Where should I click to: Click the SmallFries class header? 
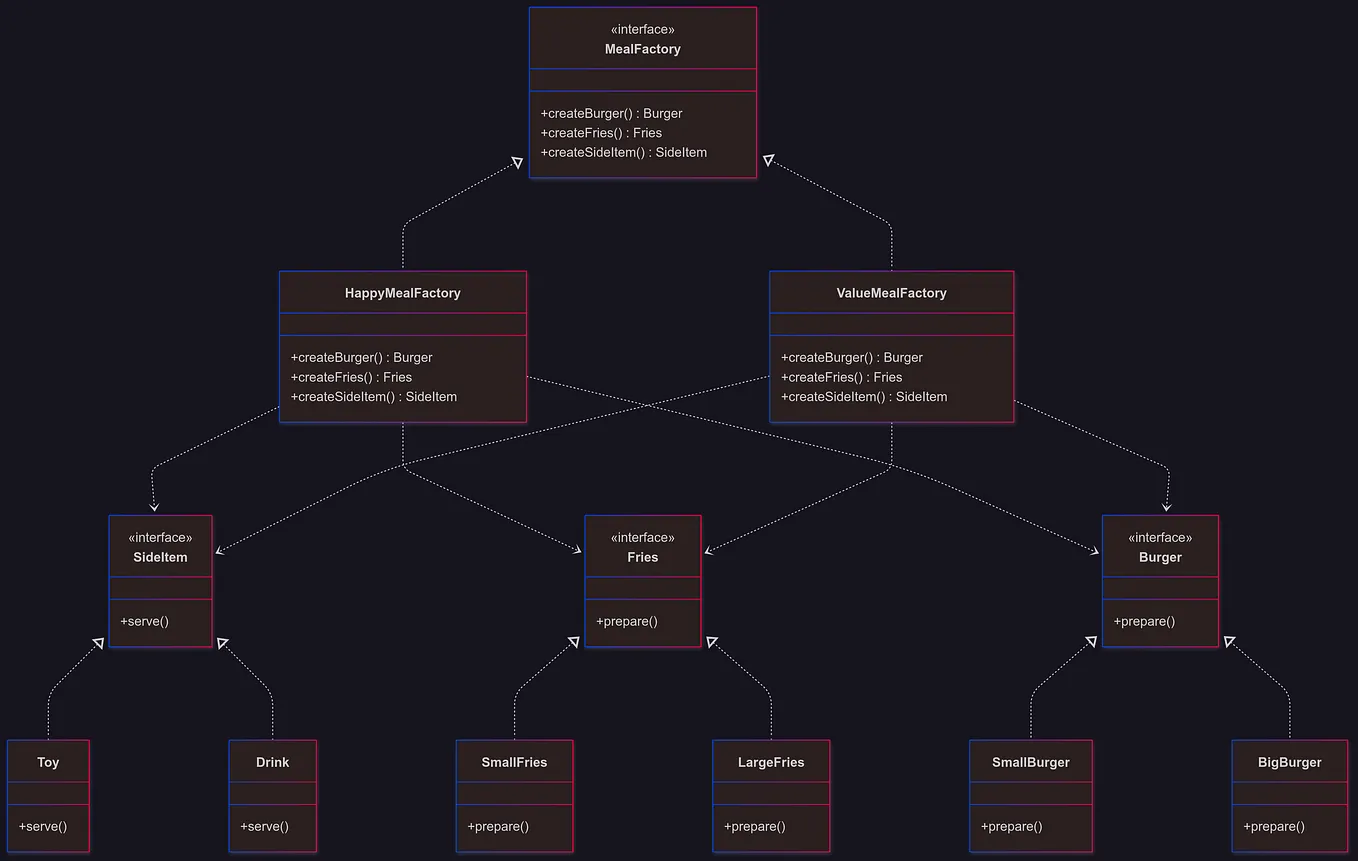(514, 762)
